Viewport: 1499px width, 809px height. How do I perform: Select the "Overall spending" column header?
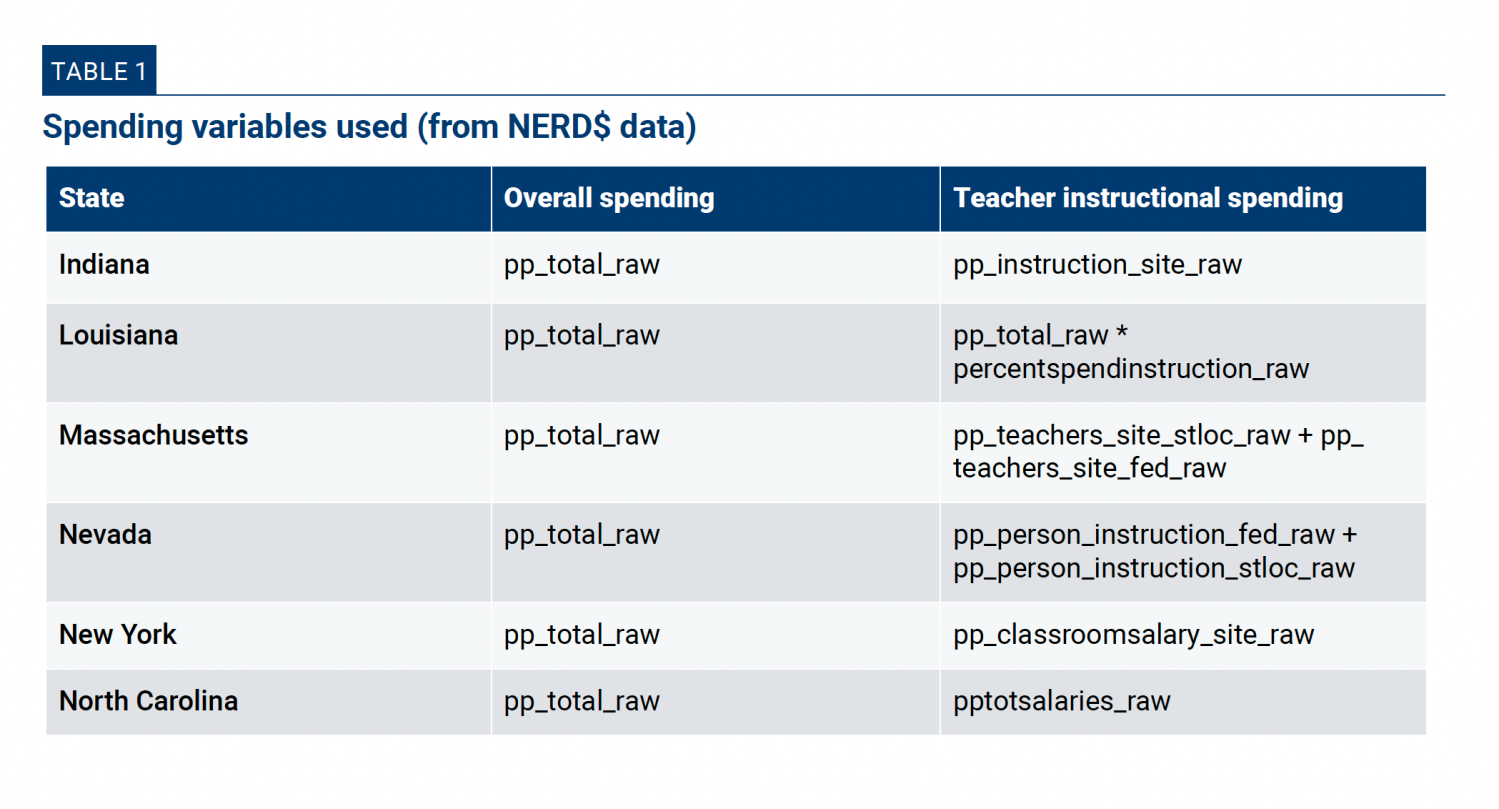[x=609, y=198]
